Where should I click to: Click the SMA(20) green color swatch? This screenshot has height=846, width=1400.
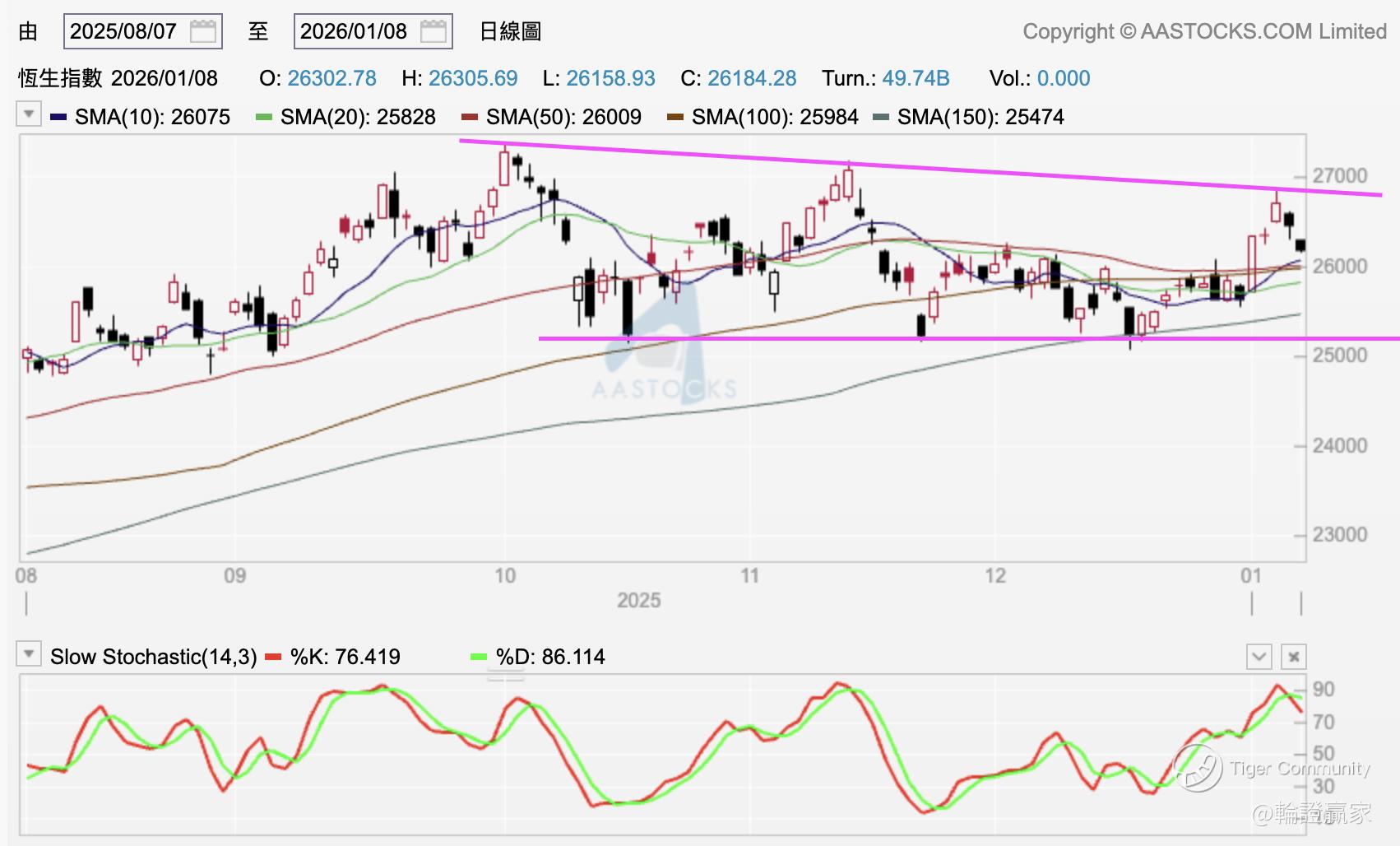pos(264,118)
